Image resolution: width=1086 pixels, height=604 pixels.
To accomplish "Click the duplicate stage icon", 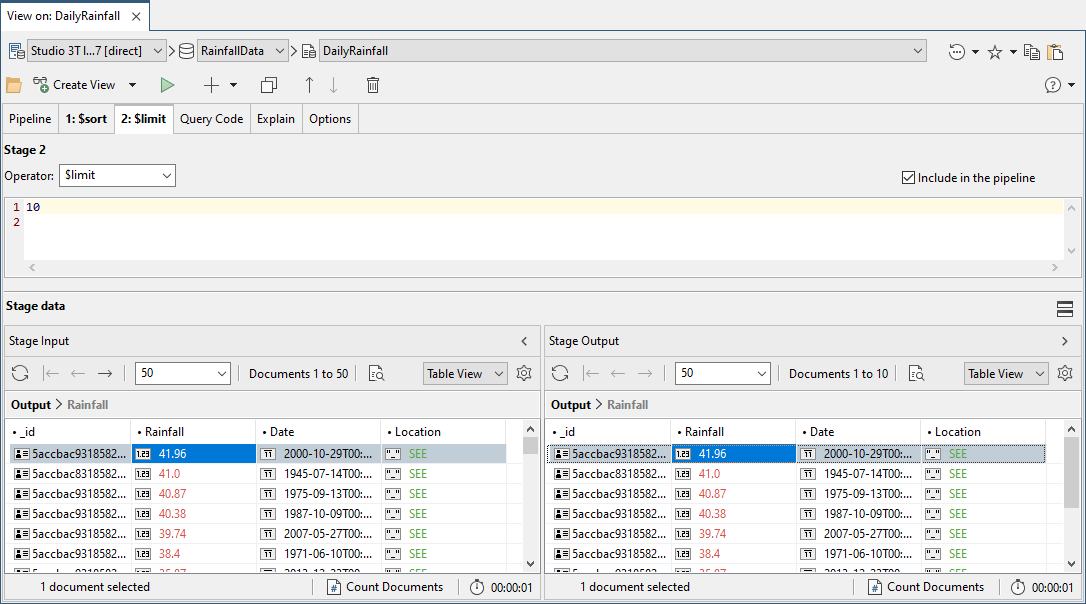I will point(269,85).
